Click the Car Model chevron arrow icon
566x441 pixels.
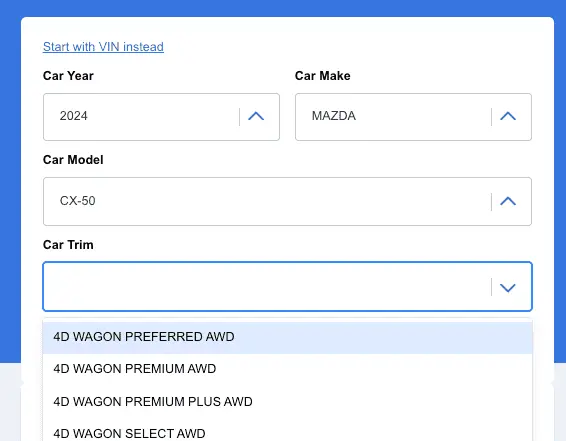point(508,201)
